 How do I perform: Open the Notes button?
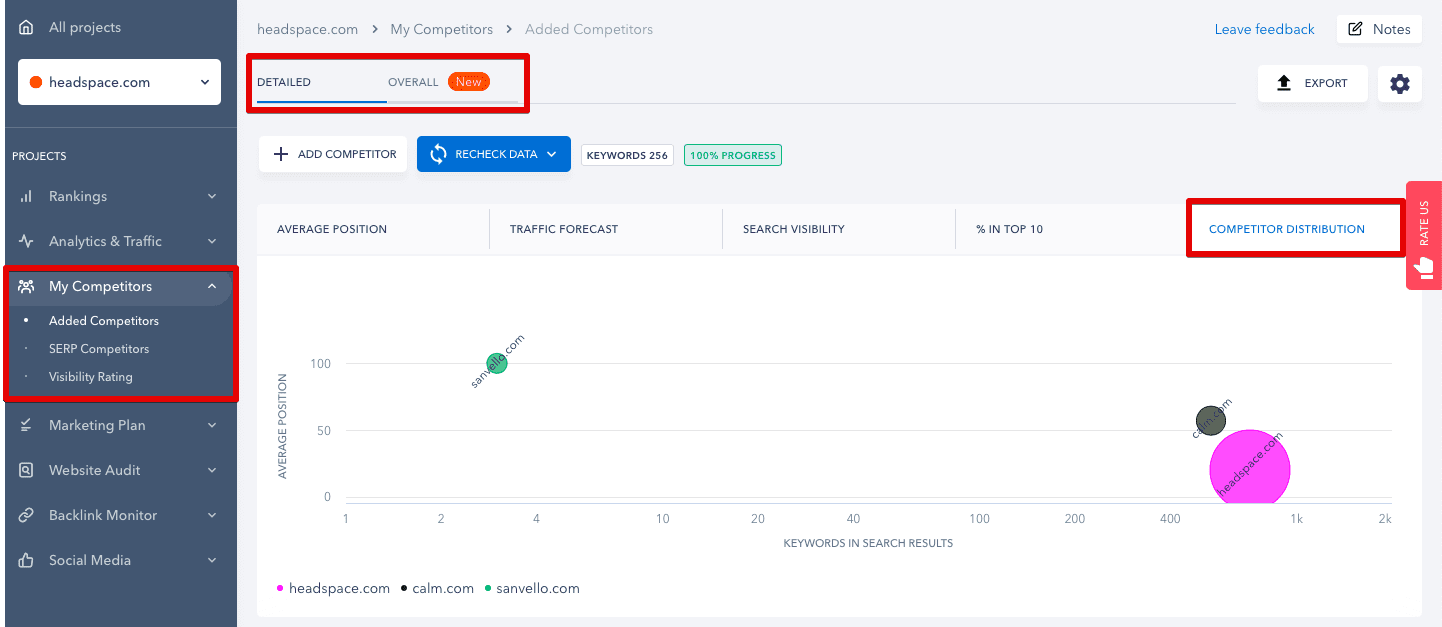pyautogui.click(x=1379, y=29)
